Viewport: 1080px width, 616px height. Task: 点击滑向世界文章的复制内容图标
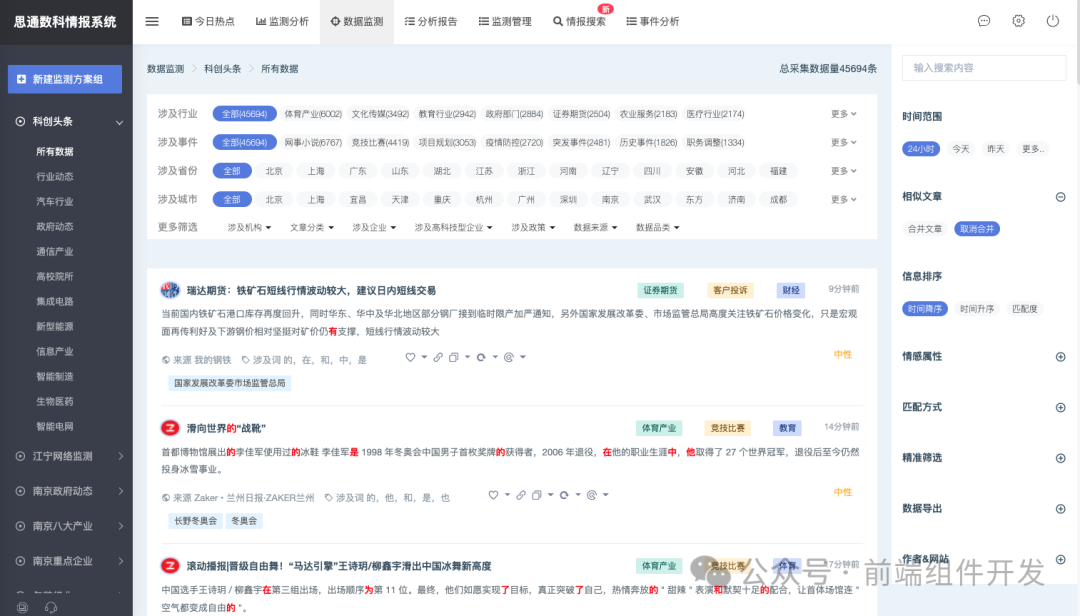(x=539, y=494)
